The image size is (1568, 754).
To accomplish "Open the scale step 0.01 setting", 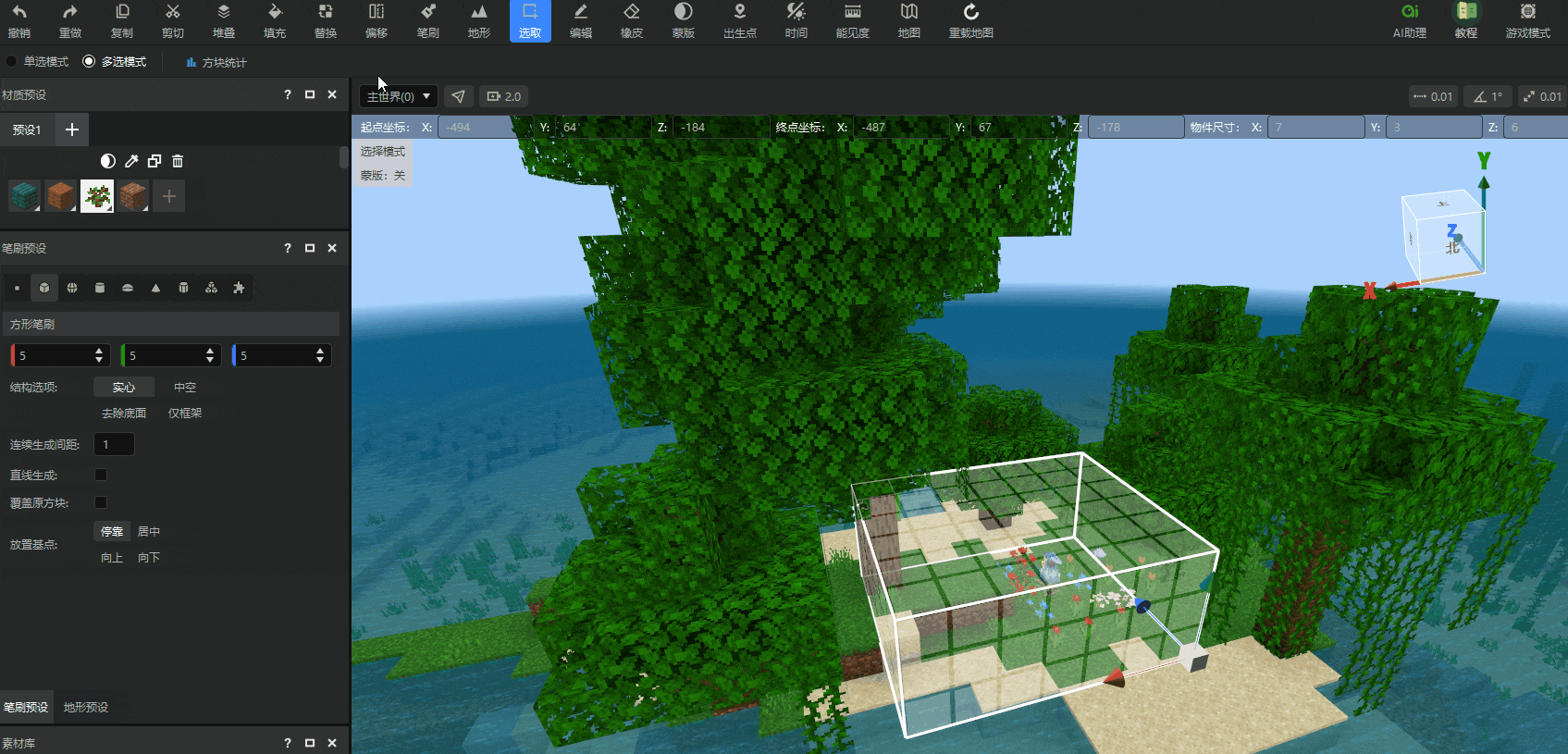I will 1542,96.
